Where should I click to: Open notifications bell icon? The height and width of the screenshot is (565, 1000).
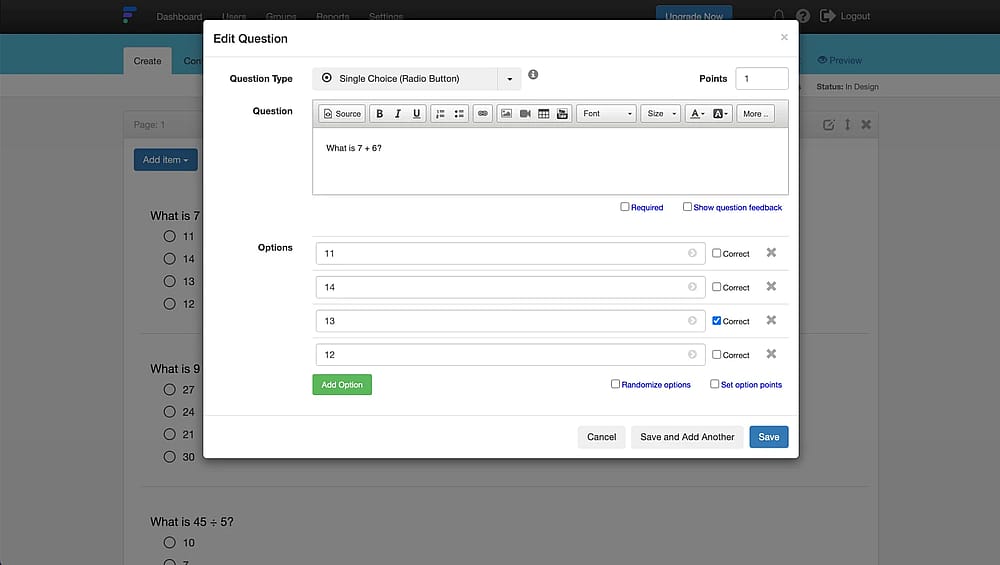click(x=779, y=15)
